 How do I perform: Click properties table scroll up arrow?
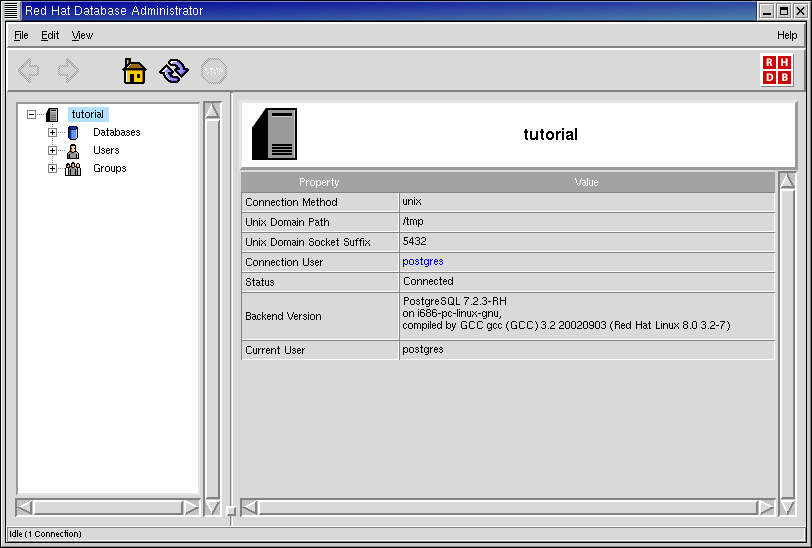click(x=787, y=181)
